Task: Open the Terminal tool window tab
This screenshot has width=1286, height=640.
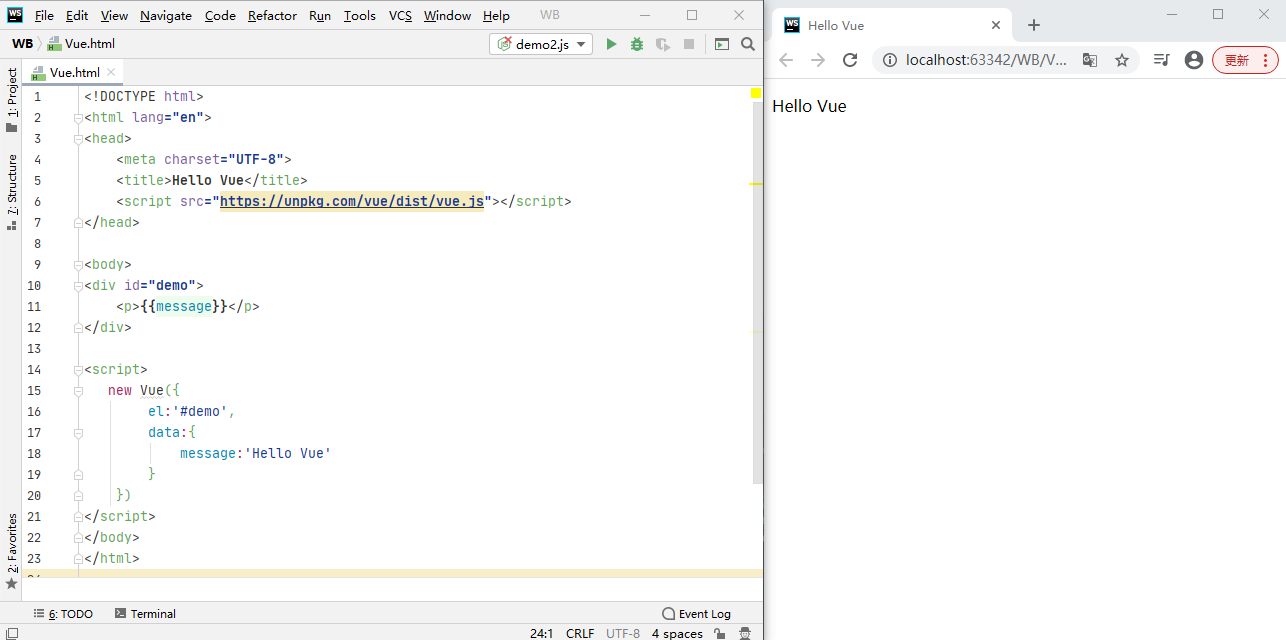Action: [145, 614]
